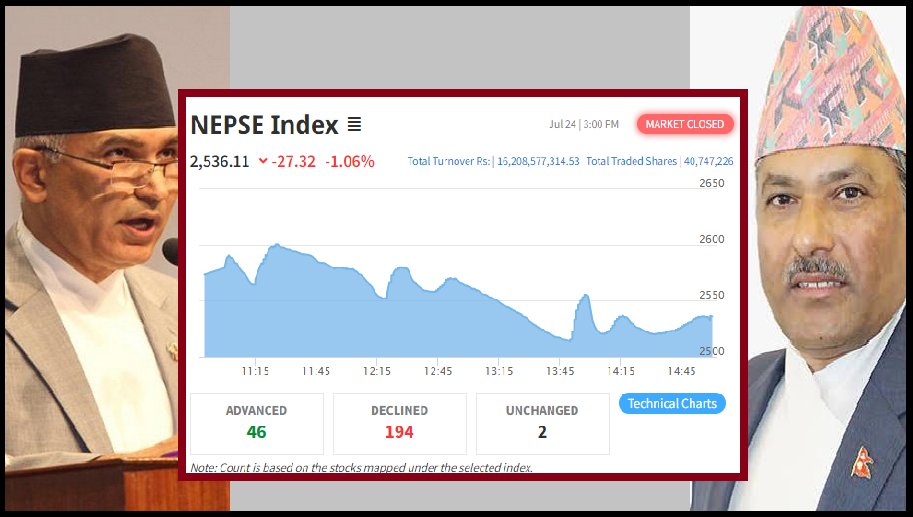Open the menu icon beside NEPSE Index
The height and width of the screenshot is (517, 913).
pyautogui.click(x=354, y=125)
